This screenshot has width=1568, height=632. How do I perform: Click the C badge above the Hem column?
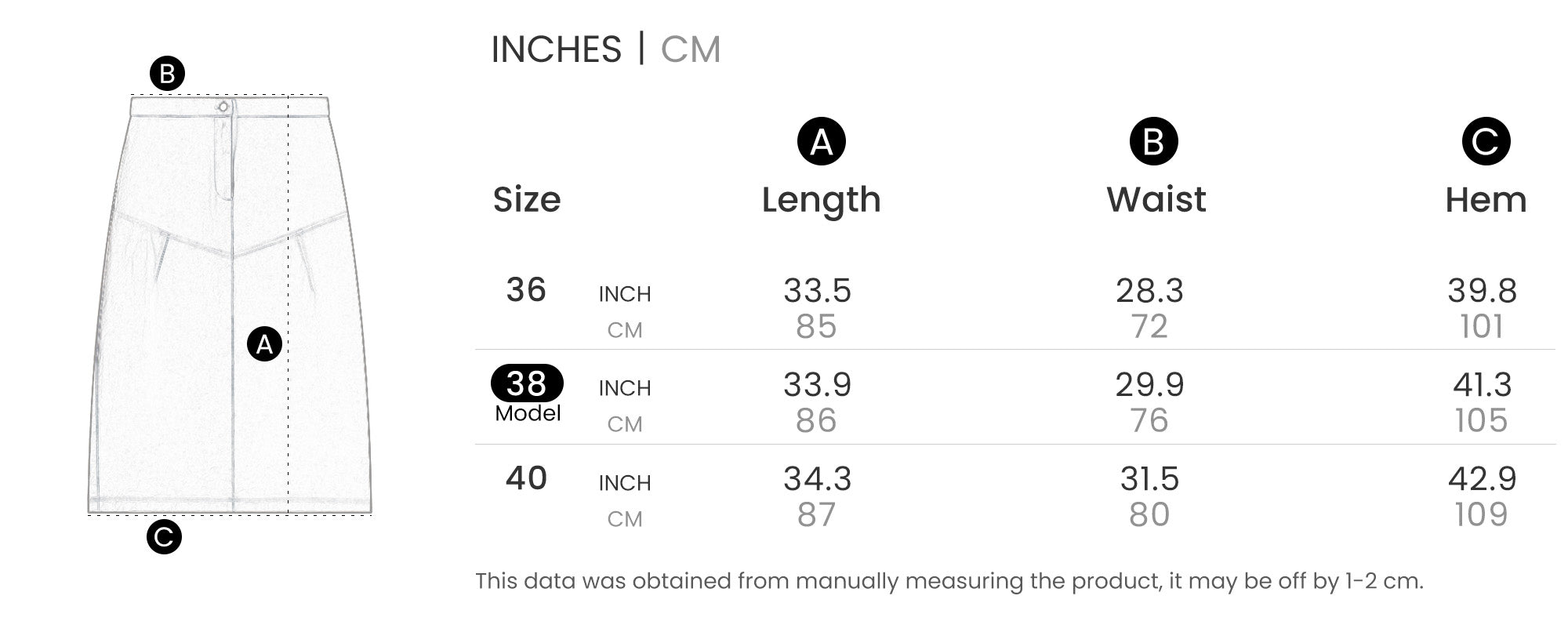click(x=1486, y=142)
